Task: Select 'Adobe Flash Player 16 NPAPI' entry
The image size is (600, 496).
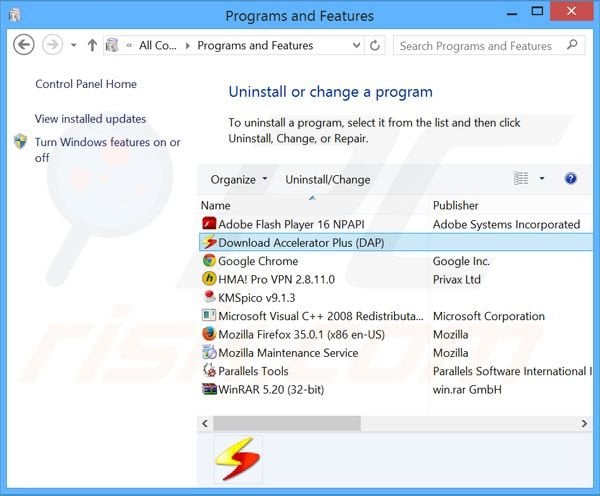Action: click(x=291, y=224)
